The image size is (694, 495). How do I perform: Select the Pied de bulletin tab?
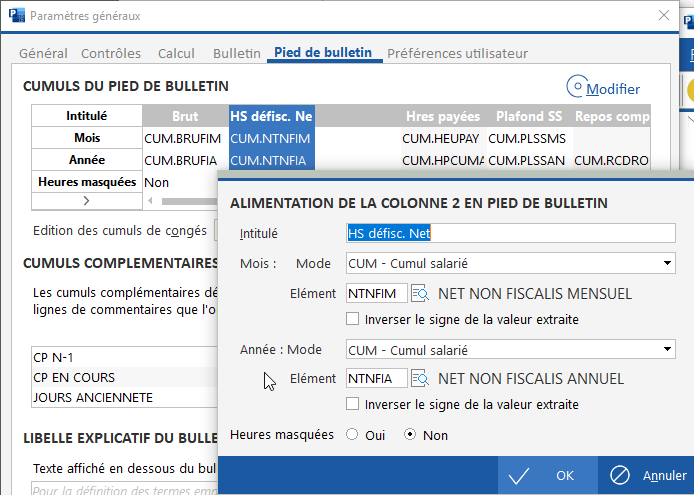[x=323, y=53]
